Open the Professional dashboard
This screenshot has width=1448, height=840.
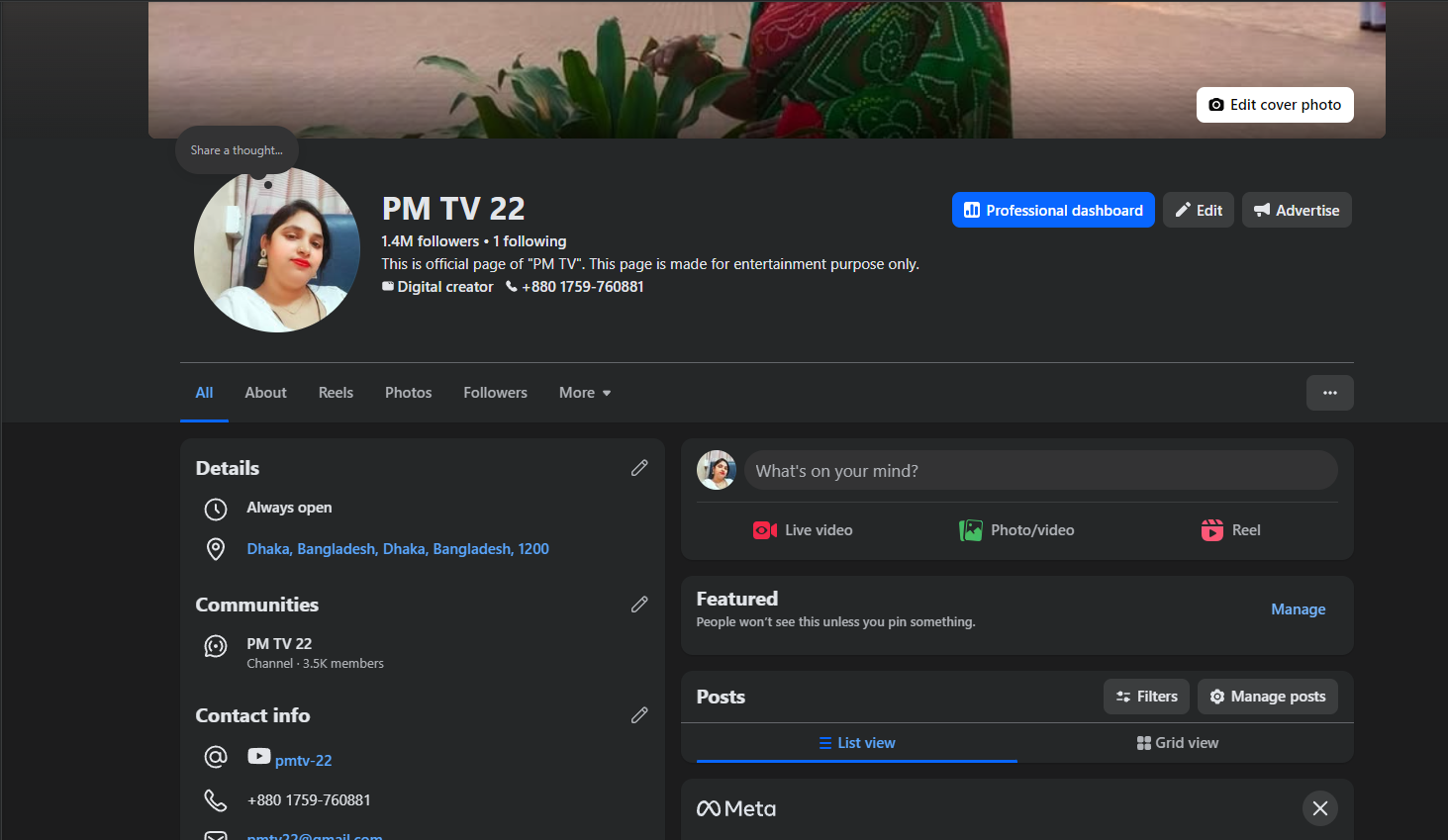point(1053,210)
